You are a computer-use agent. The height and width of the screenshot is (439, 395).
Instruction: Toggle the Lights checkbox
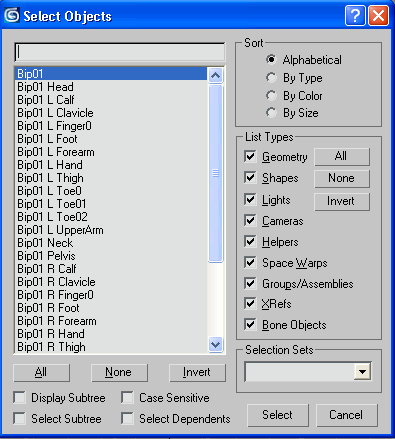[250, 200]
